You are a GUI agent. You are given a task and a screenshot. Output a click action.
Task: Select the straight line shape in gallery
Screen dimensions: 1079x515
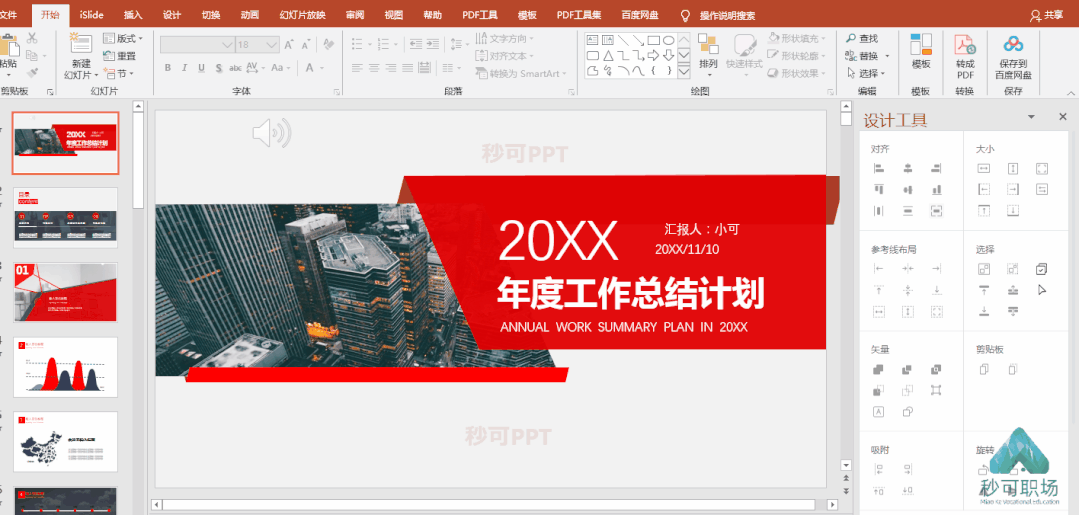623,41
